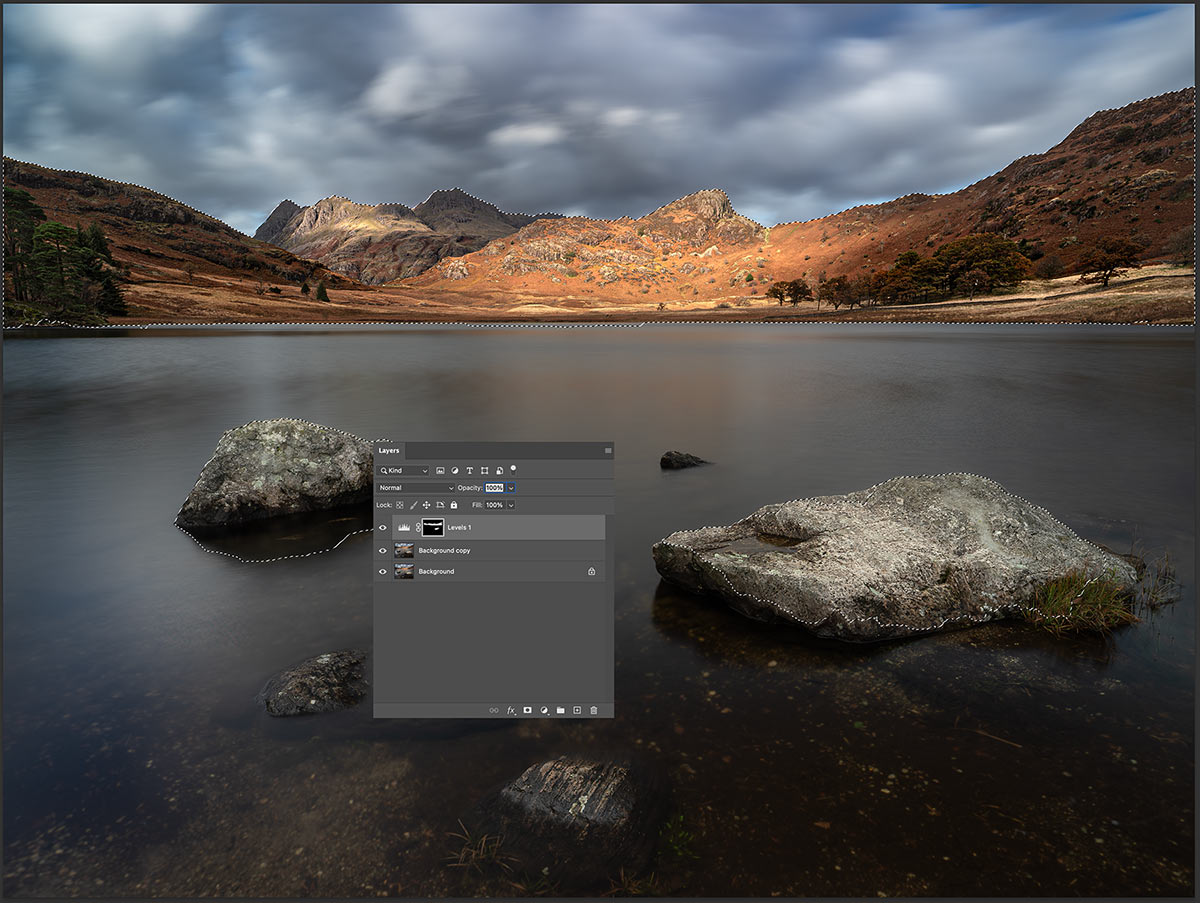Filter layers by type (T) icon
1200x903 pixels.
coord(469,470)
